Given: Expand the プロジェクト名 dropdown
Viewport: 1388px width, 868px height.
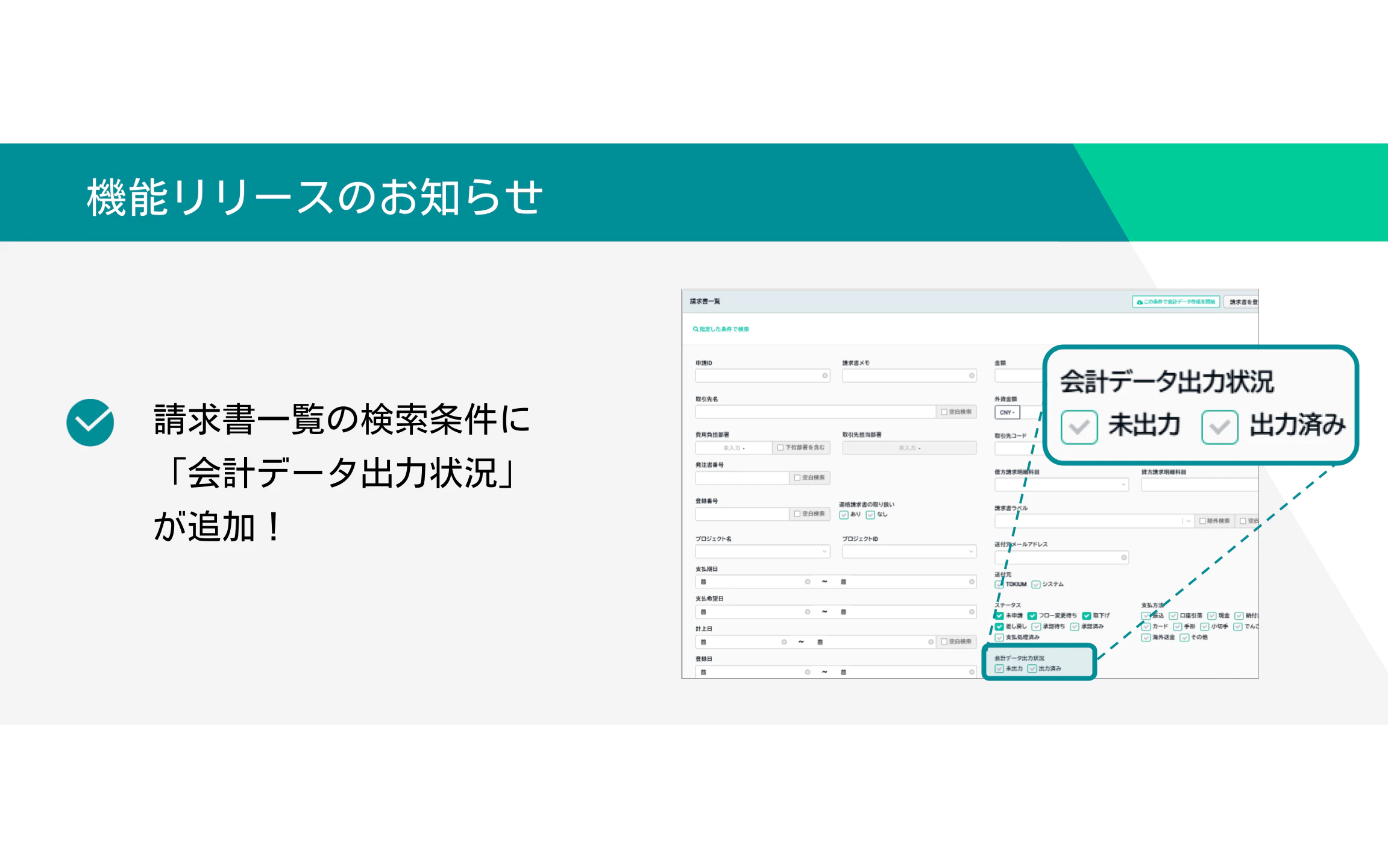Looking at the screenshot, I should click(x=824, y=552).
